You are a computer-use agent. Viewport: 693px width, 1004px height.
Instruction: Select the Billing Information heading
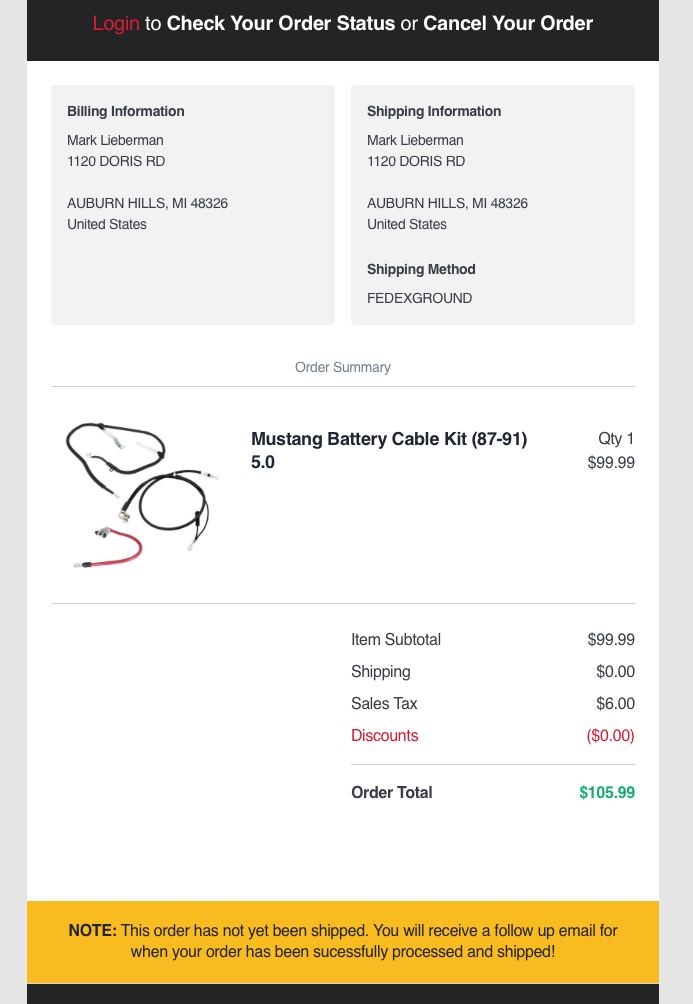click(126, 111)
